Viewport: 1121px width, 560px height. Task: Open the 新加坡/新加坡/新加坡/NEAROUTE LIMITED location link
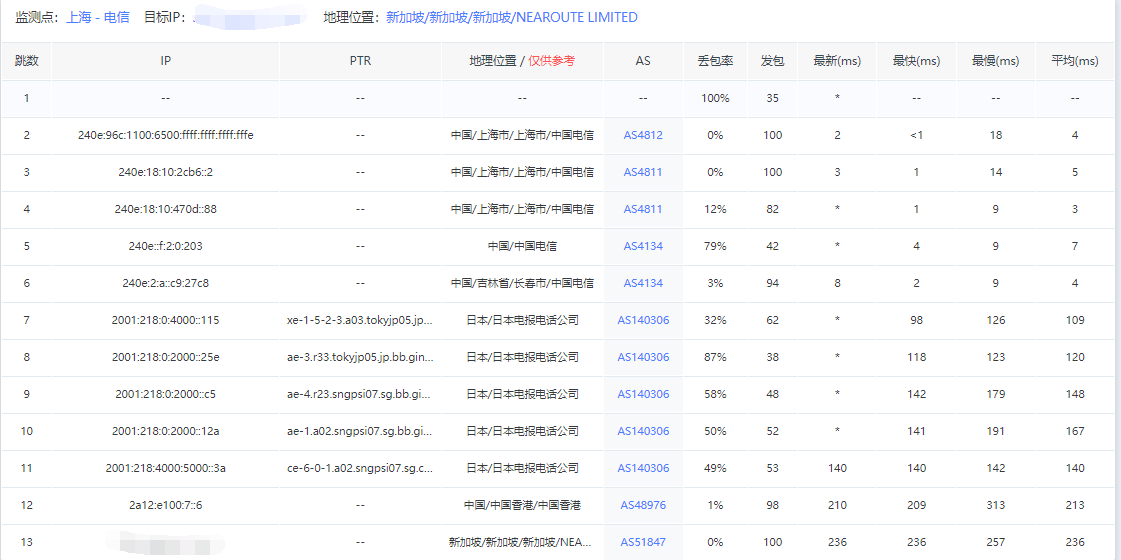(512, 17)
